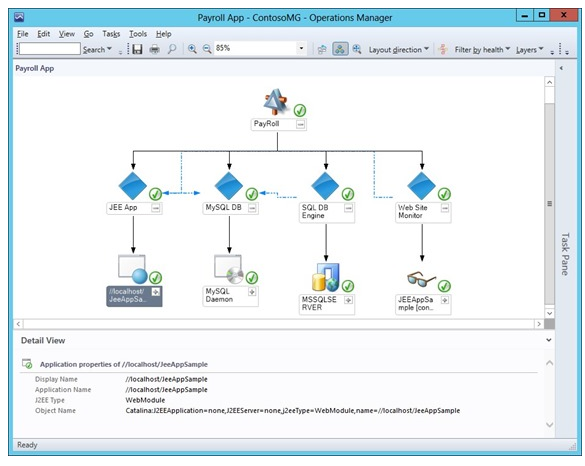Toggle the highlighted layout view toolbar button

pyautogui.click(x=340, y=49)
